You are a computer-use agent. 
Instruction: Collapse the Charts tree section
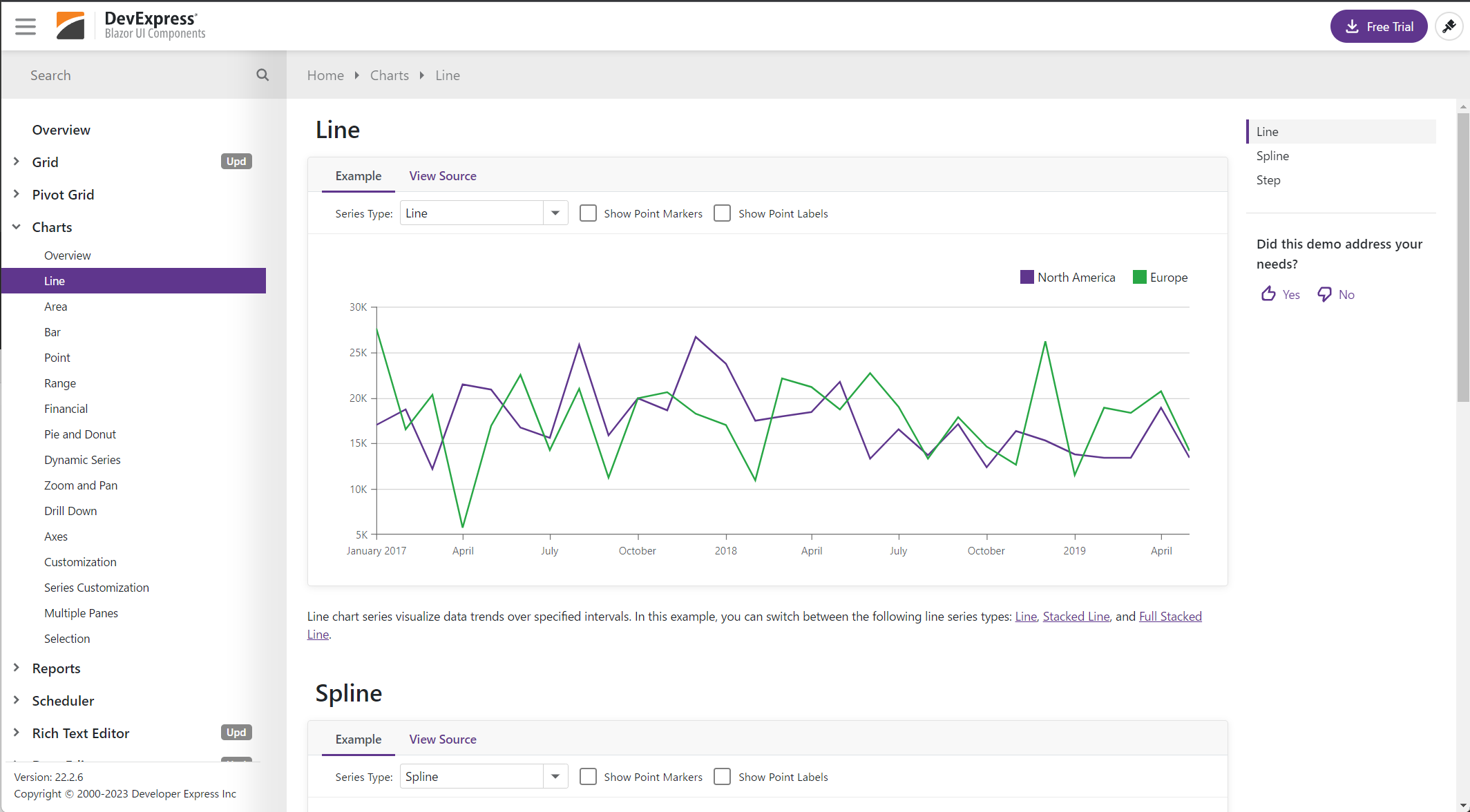[x=17, y=227]
